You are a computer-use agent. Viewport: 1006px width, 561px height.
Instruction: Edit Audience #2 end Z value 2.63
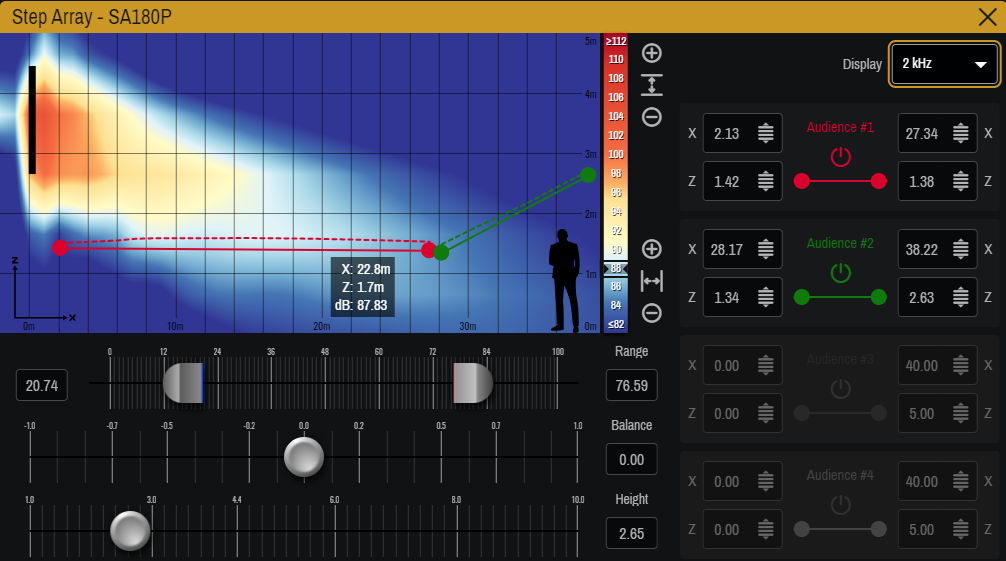coord(923,297)
